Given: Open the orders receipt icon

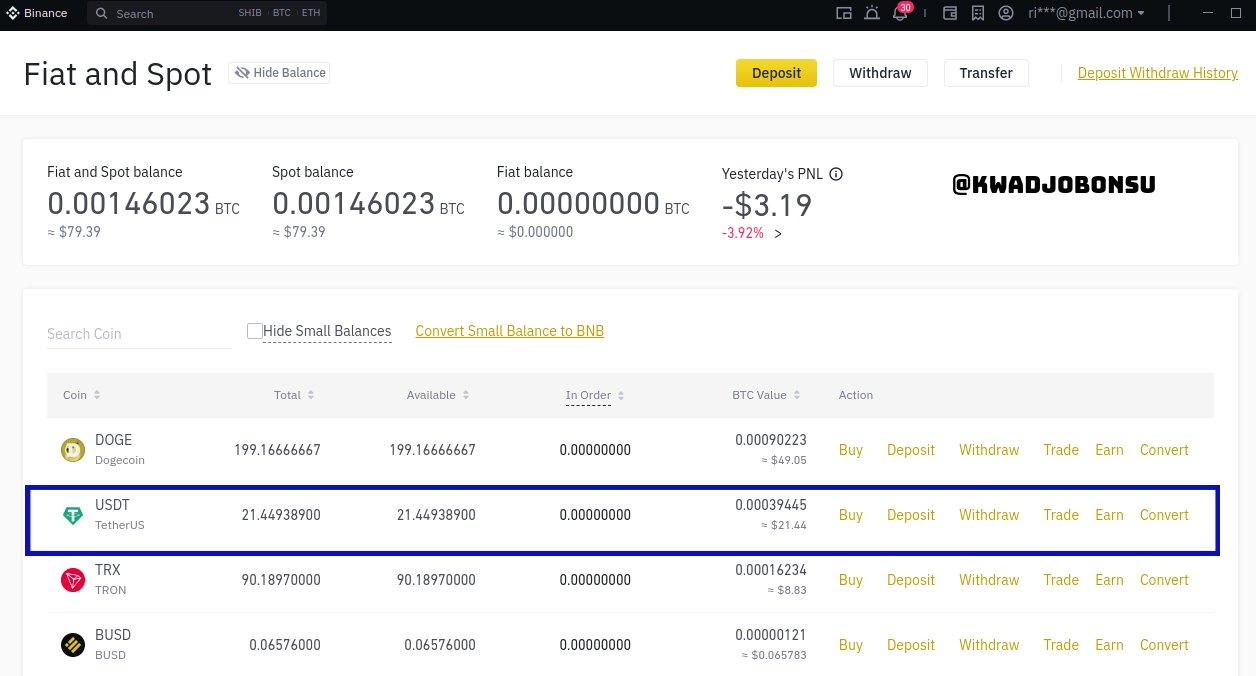Looking at the screenshot, I should click(x=977, y=13).
